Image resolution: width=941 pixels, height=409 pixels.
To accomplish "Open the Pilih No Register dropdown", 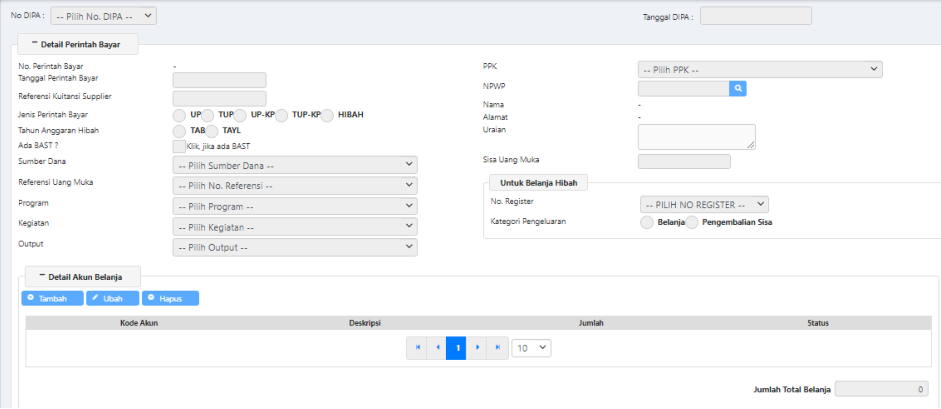I will (x=705, y=204).
